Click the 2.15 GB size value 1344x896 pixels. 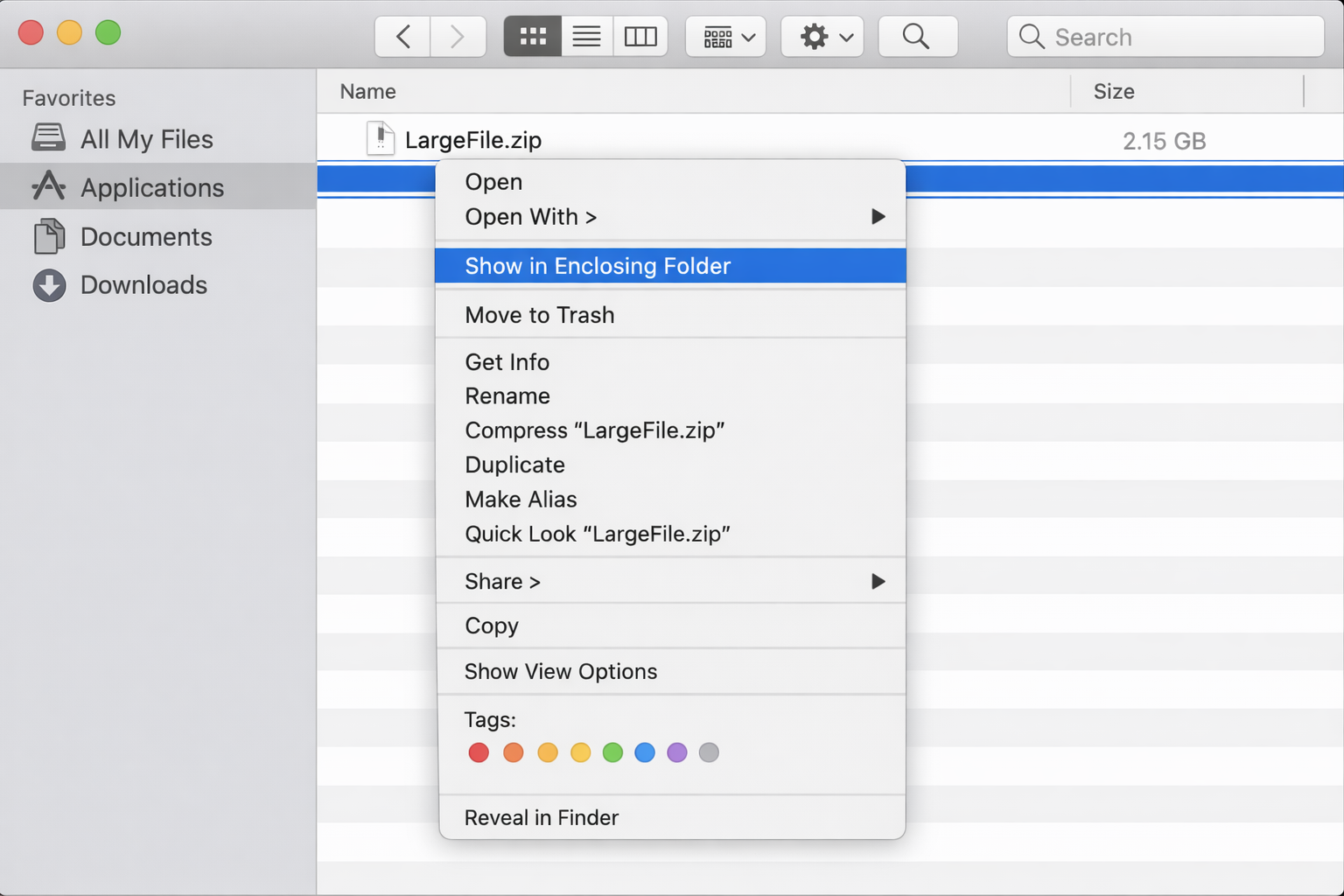(x=1164, y=141)
